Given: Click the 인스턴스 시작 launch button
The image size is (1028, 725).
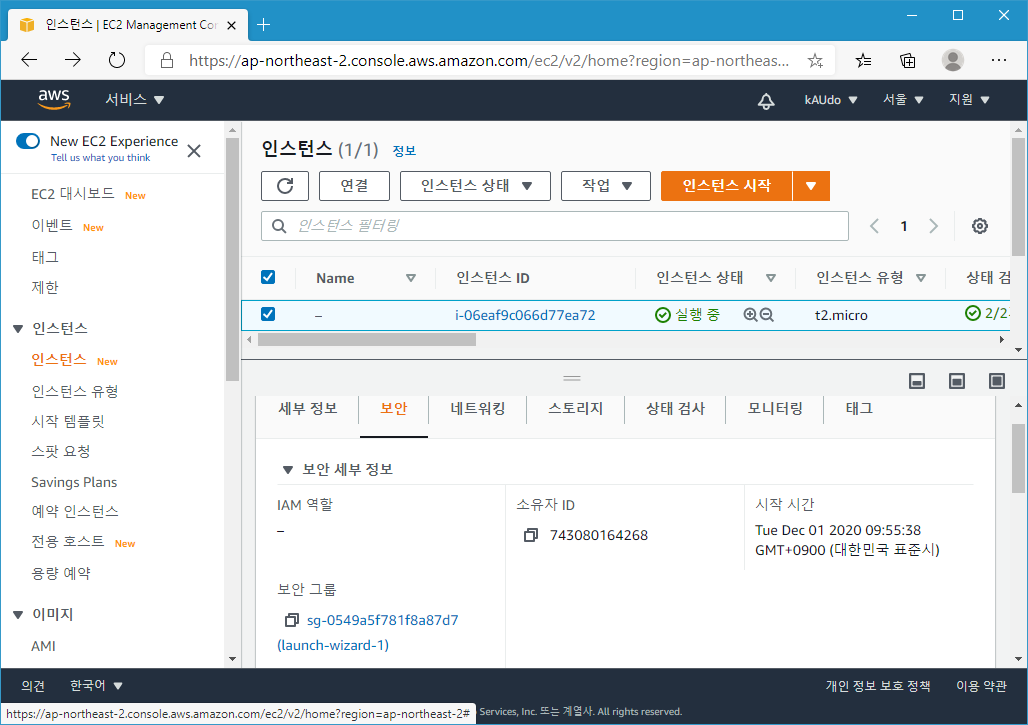Looking at the screenshot, I should coord(726,186).
